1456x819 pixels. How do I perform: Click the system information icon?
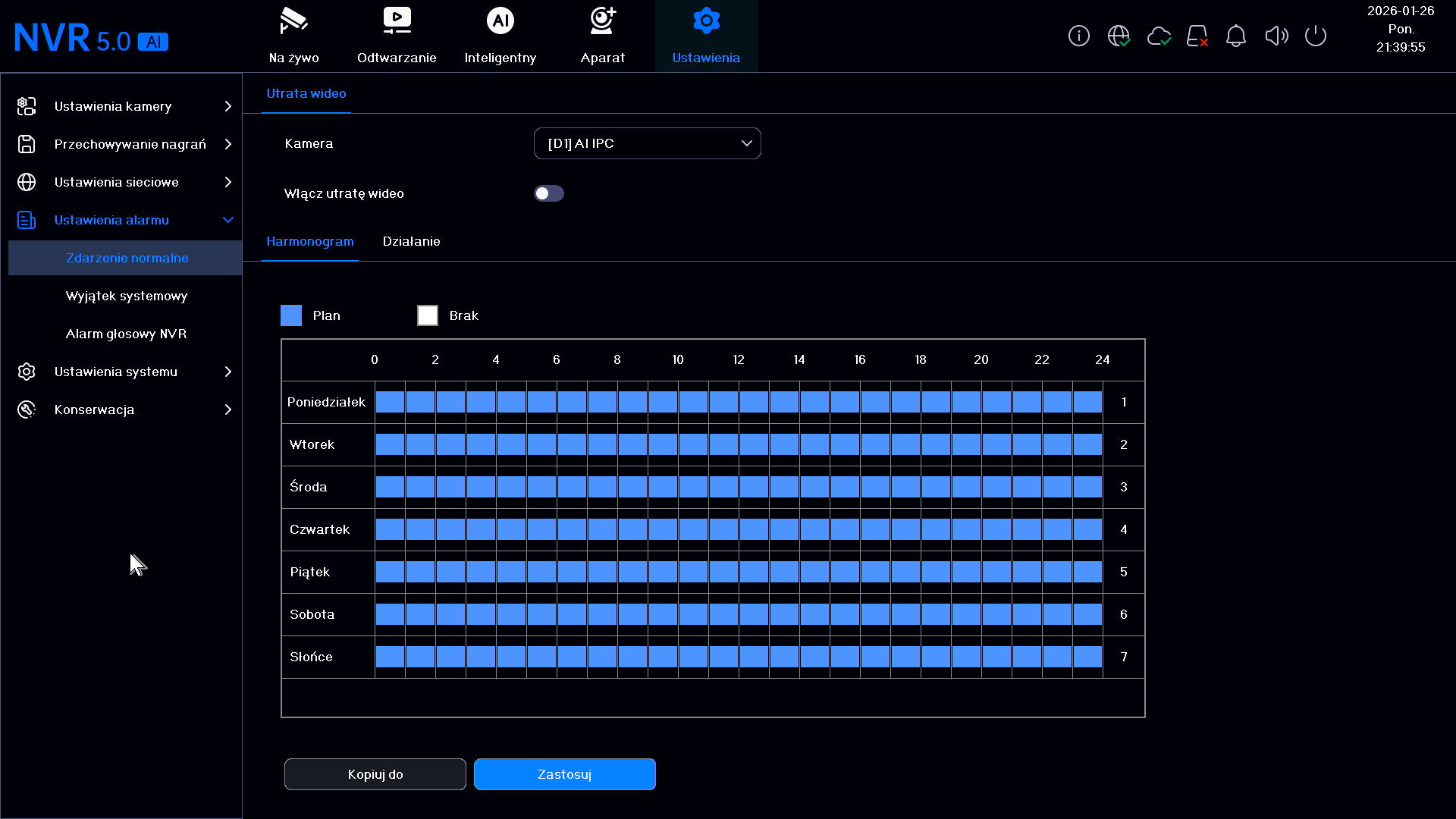coord(1078,36)
